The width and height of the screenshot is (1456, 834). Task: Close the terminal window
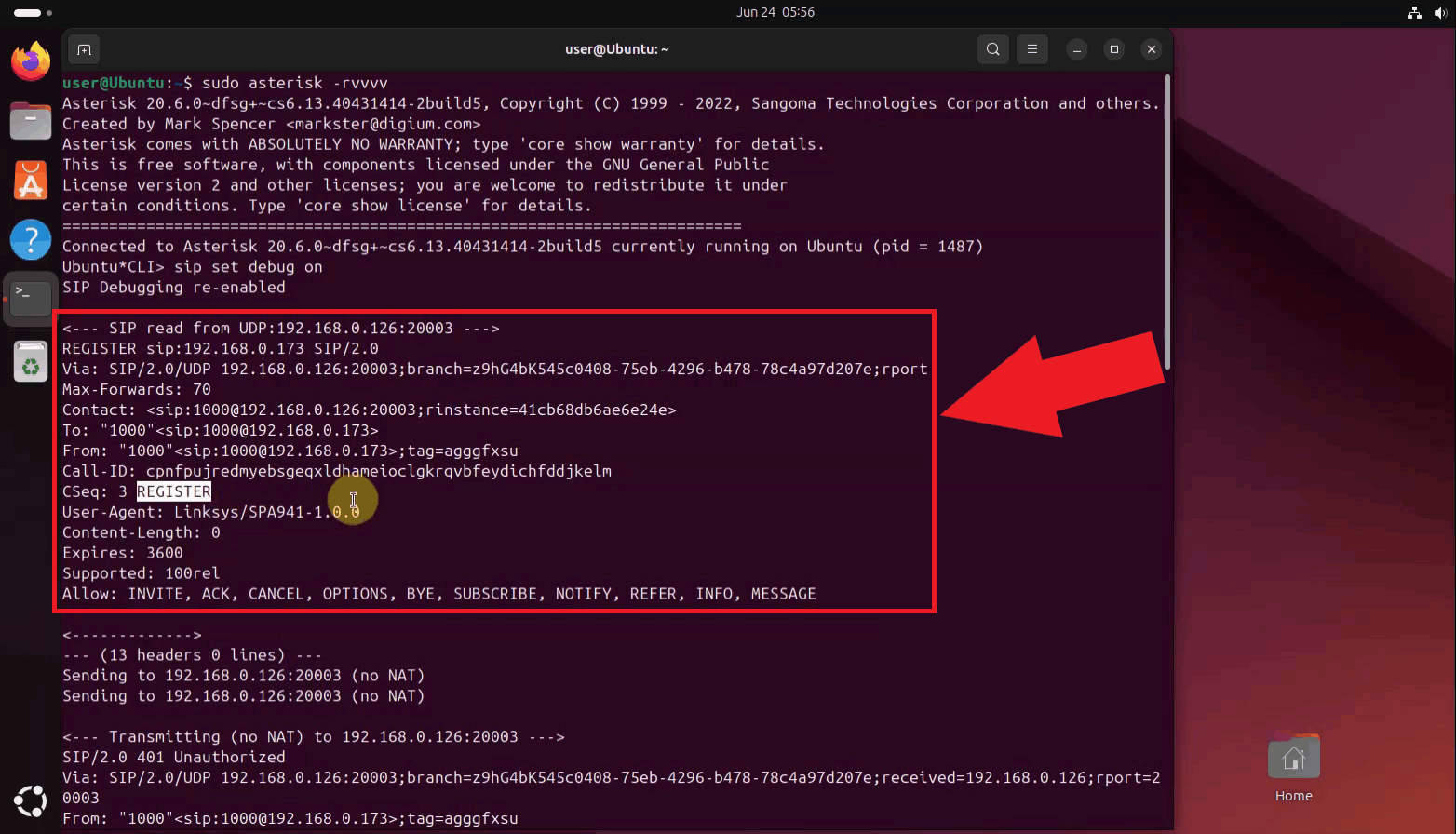point(1152,49)
